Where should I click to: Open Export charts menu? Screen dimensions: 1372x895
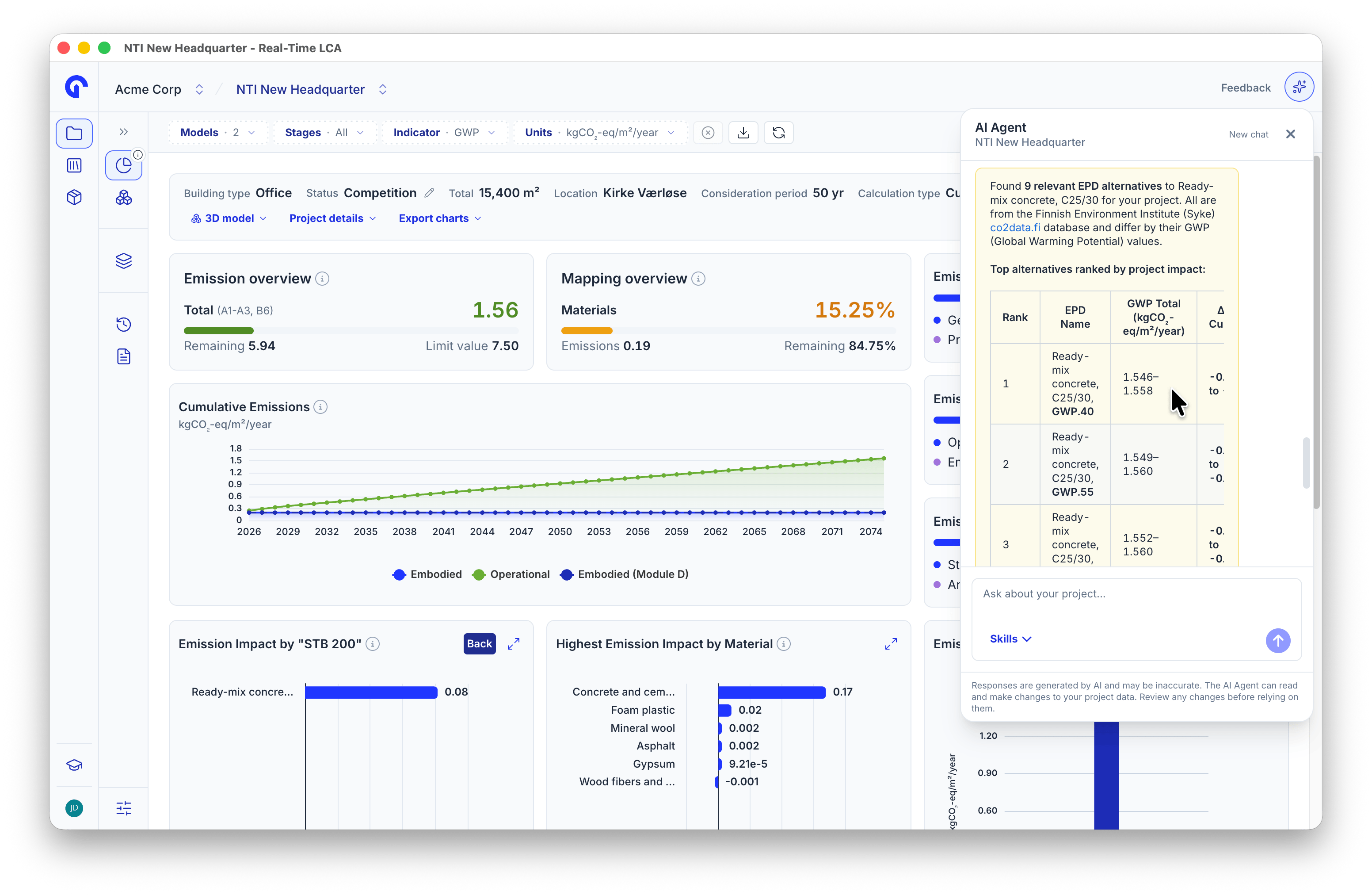point(440,218)
